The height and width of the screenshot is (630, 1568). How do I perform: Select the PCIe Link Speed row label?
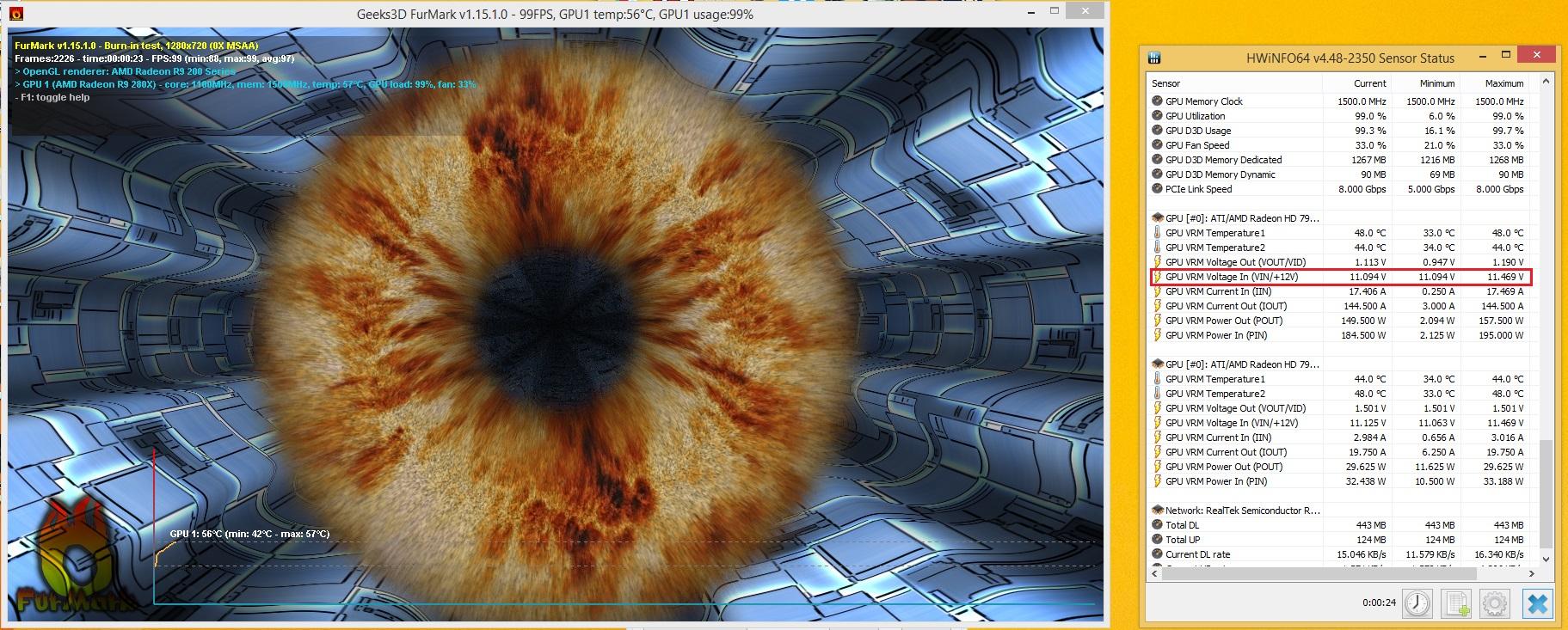click(x=1199, y=189)
